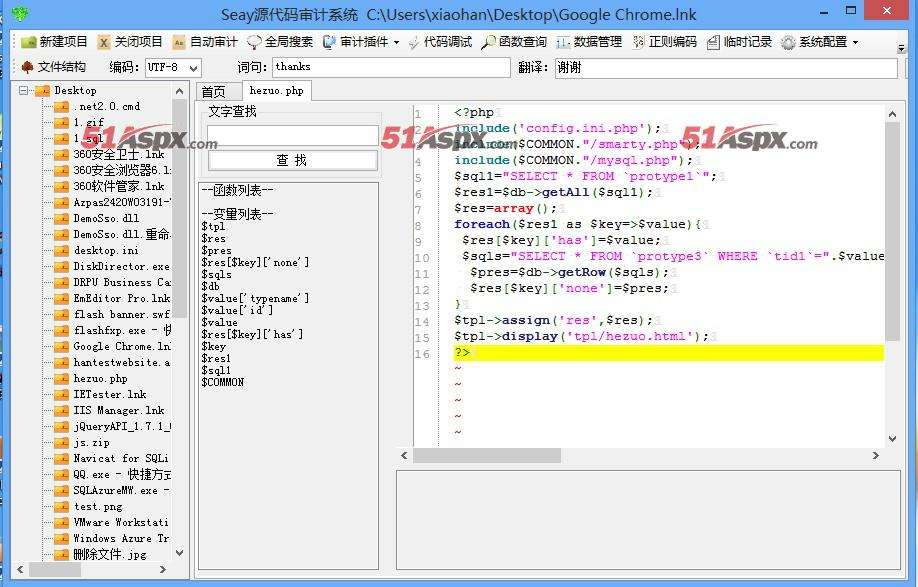Click $db in the variable list
This screenshot has height=587, width=918.
(210, 286)
